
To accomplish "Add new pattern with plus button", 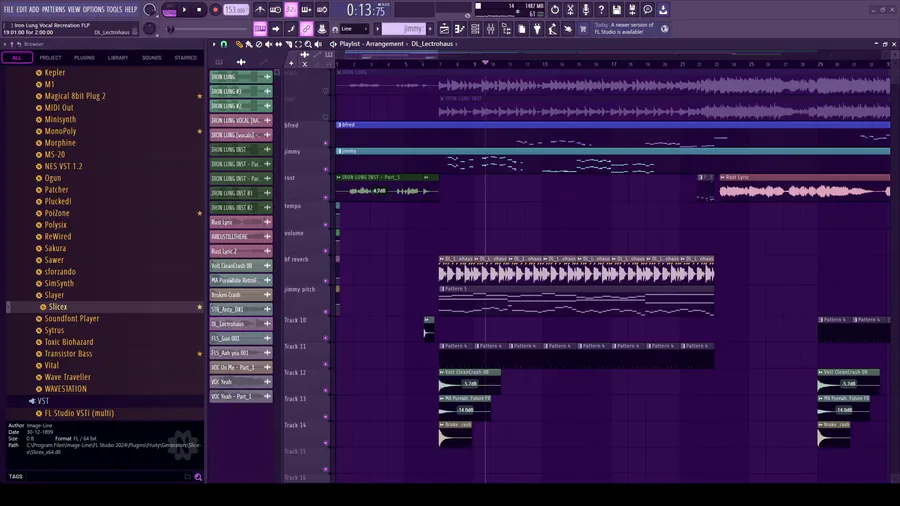I will point(430,29).
